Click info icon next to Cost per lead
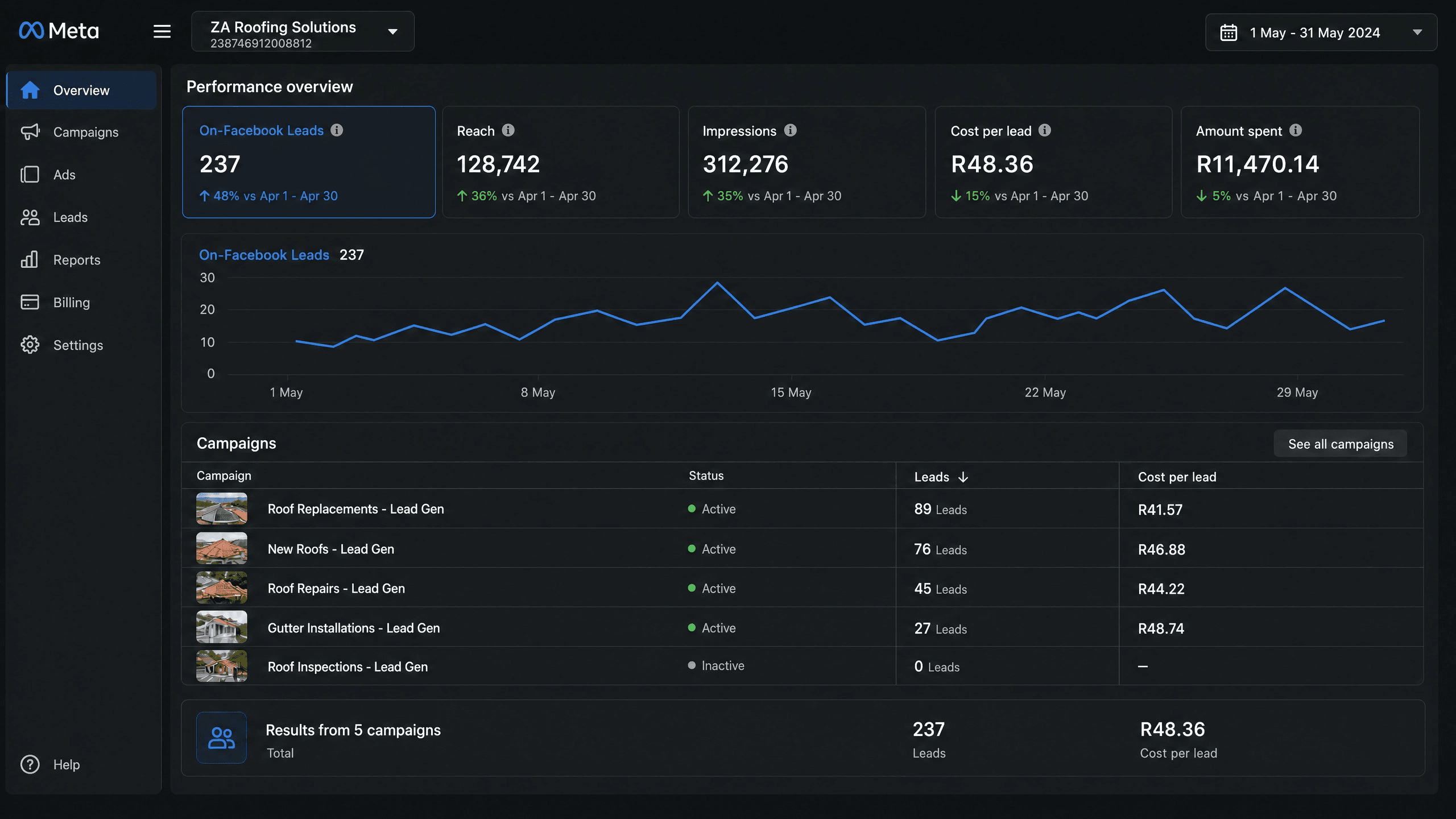 1044,130
